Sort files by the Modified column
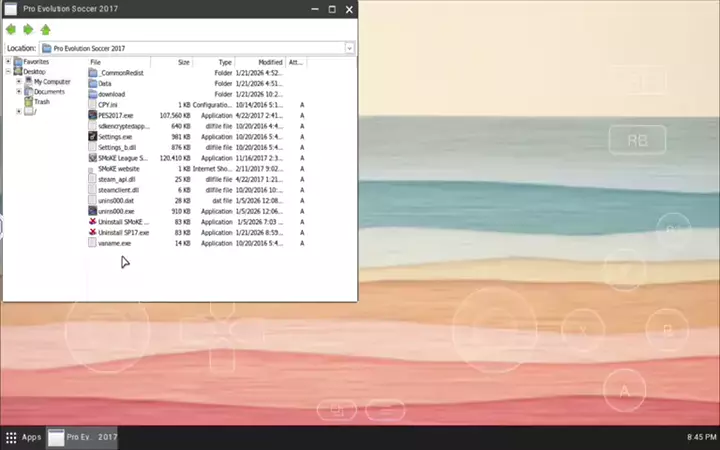The width and height of the screenshot is (720, 450). pos(270,62)
